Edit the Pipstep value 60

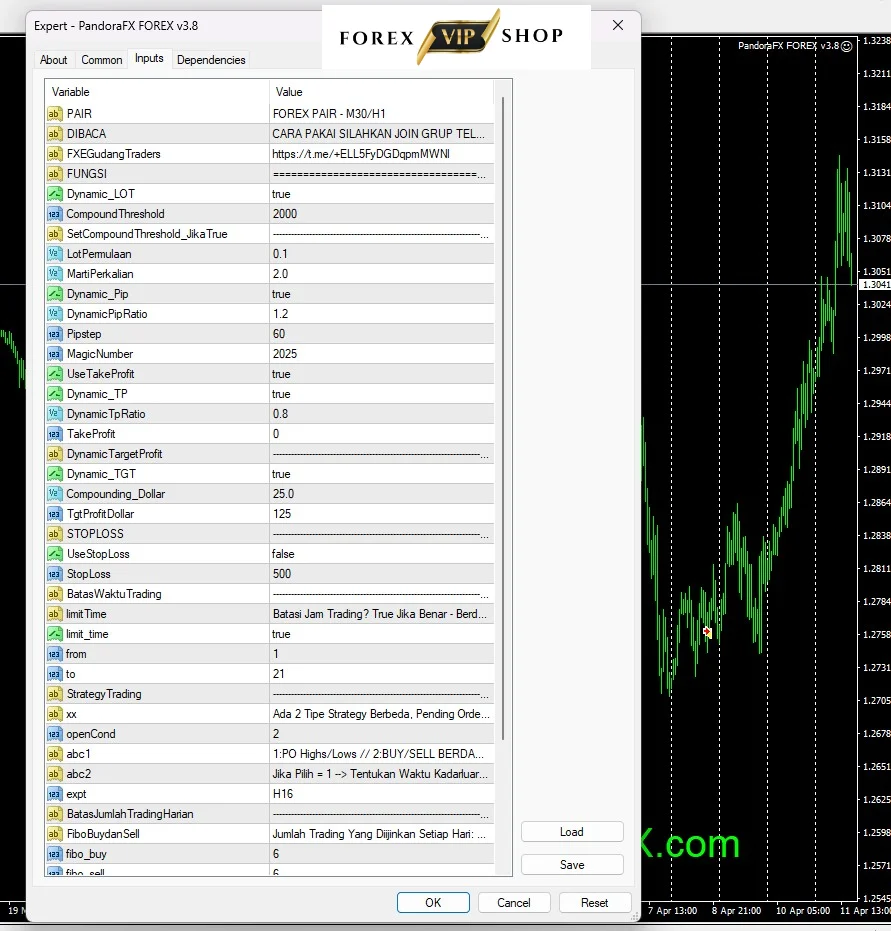382,334
